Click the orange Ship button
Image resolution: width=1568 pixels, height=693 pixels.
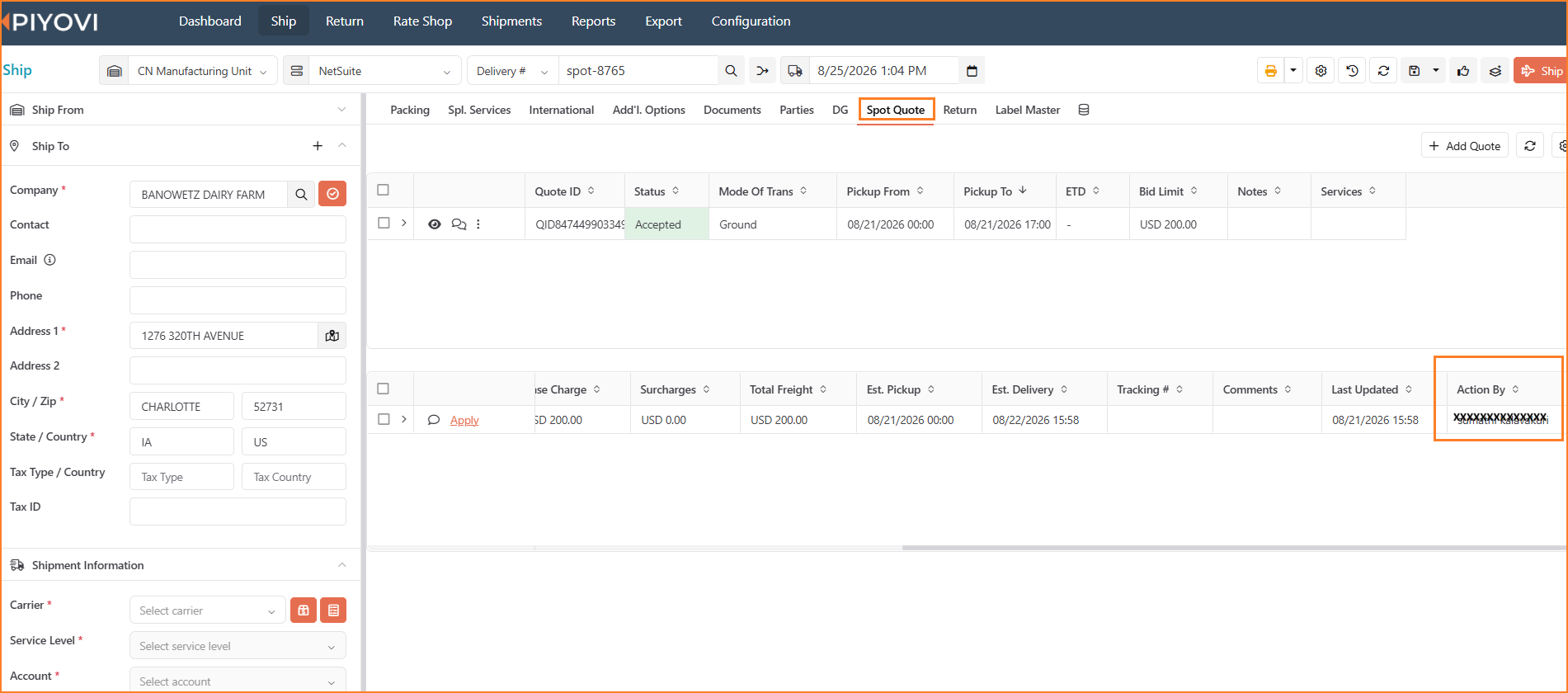coord(1541,71)
